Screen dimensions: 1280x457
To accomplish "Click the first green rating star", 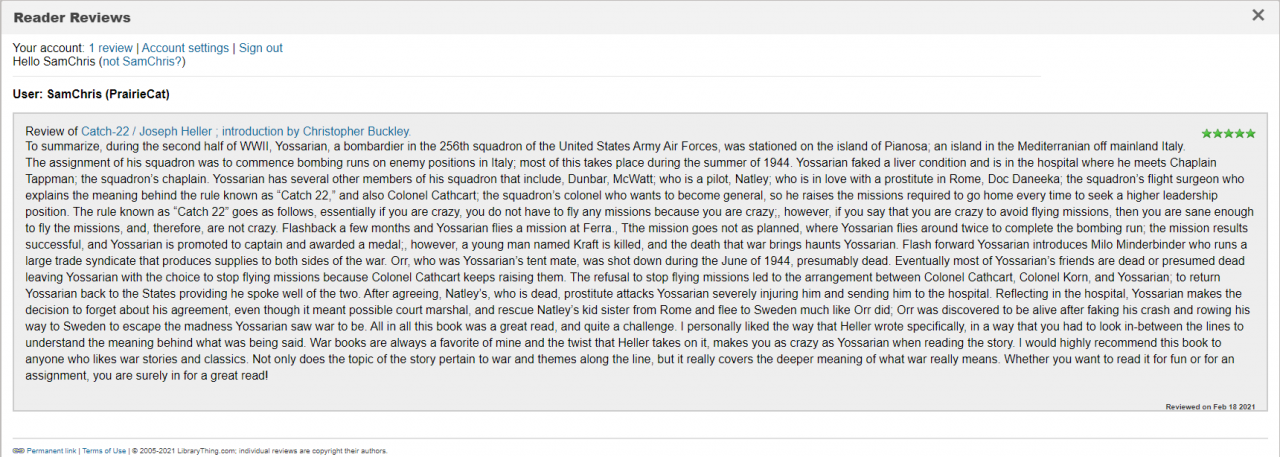I will click(1207, 132).
